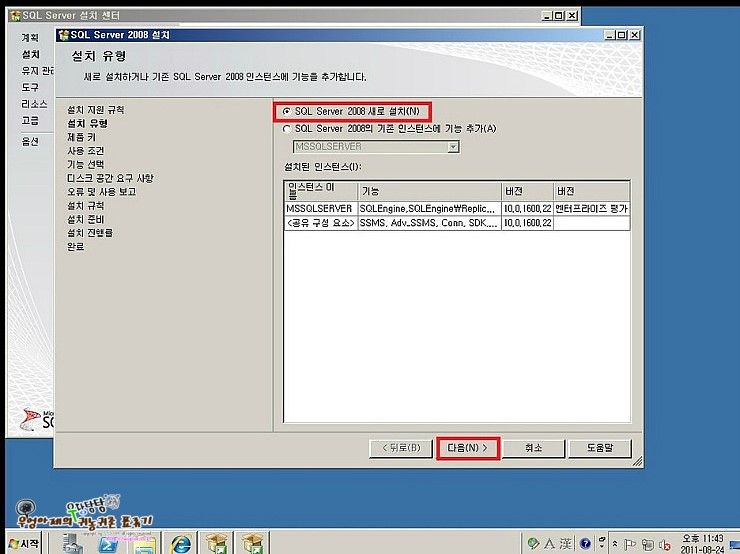Click the SSMS, Adv_SSMS, Conn, SDK... cell
Screen dimensions: 740x554
429,223
